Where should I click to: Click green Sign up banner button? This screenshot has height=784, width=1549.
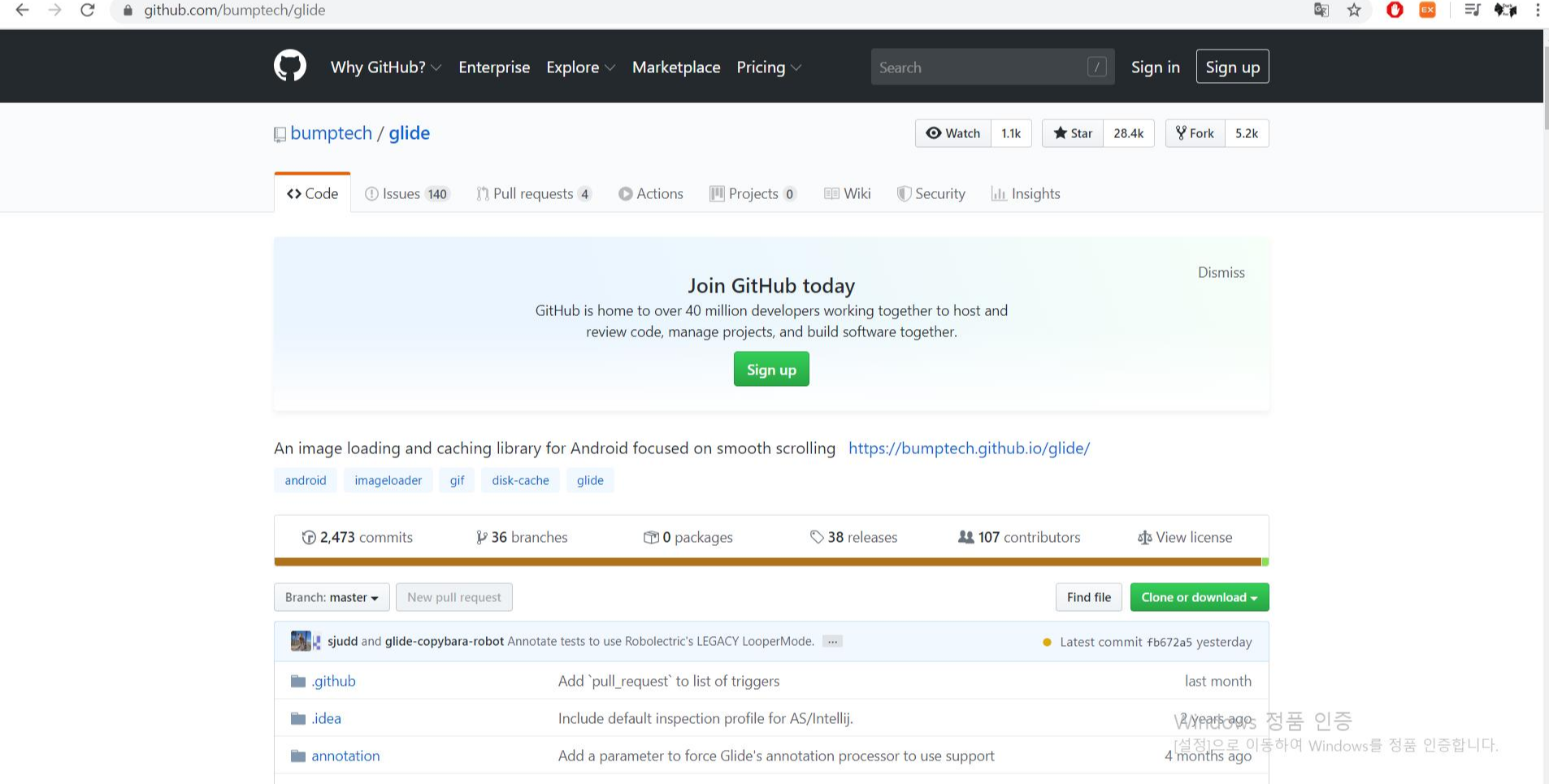coord(771,369)
